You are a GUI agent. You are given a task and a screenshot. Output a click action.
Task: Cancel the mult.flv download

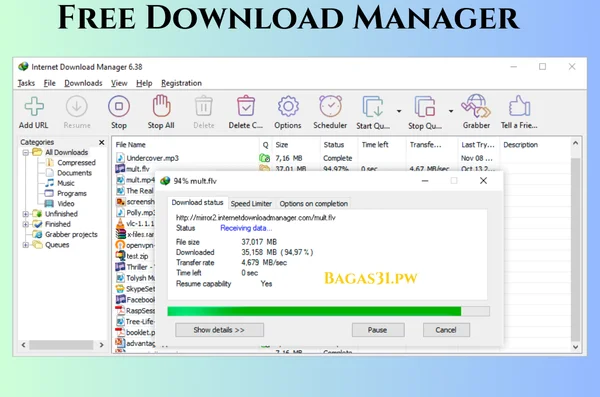coord(446,330)
